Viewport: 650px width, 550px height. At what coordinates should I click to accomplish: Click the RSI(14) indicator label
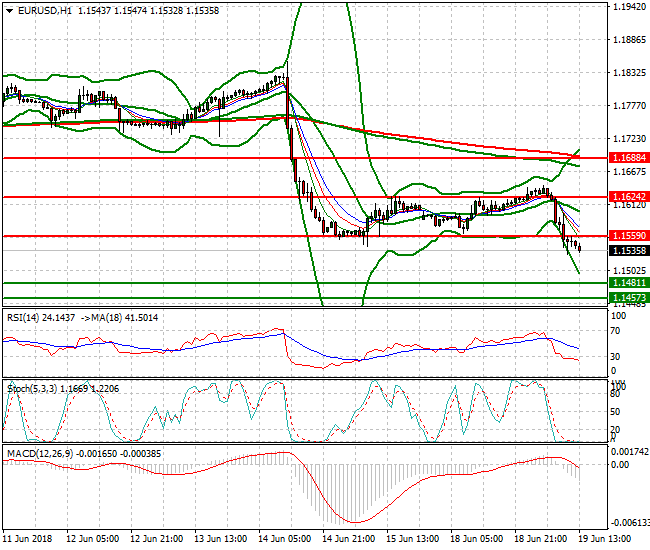pos(29,317)
